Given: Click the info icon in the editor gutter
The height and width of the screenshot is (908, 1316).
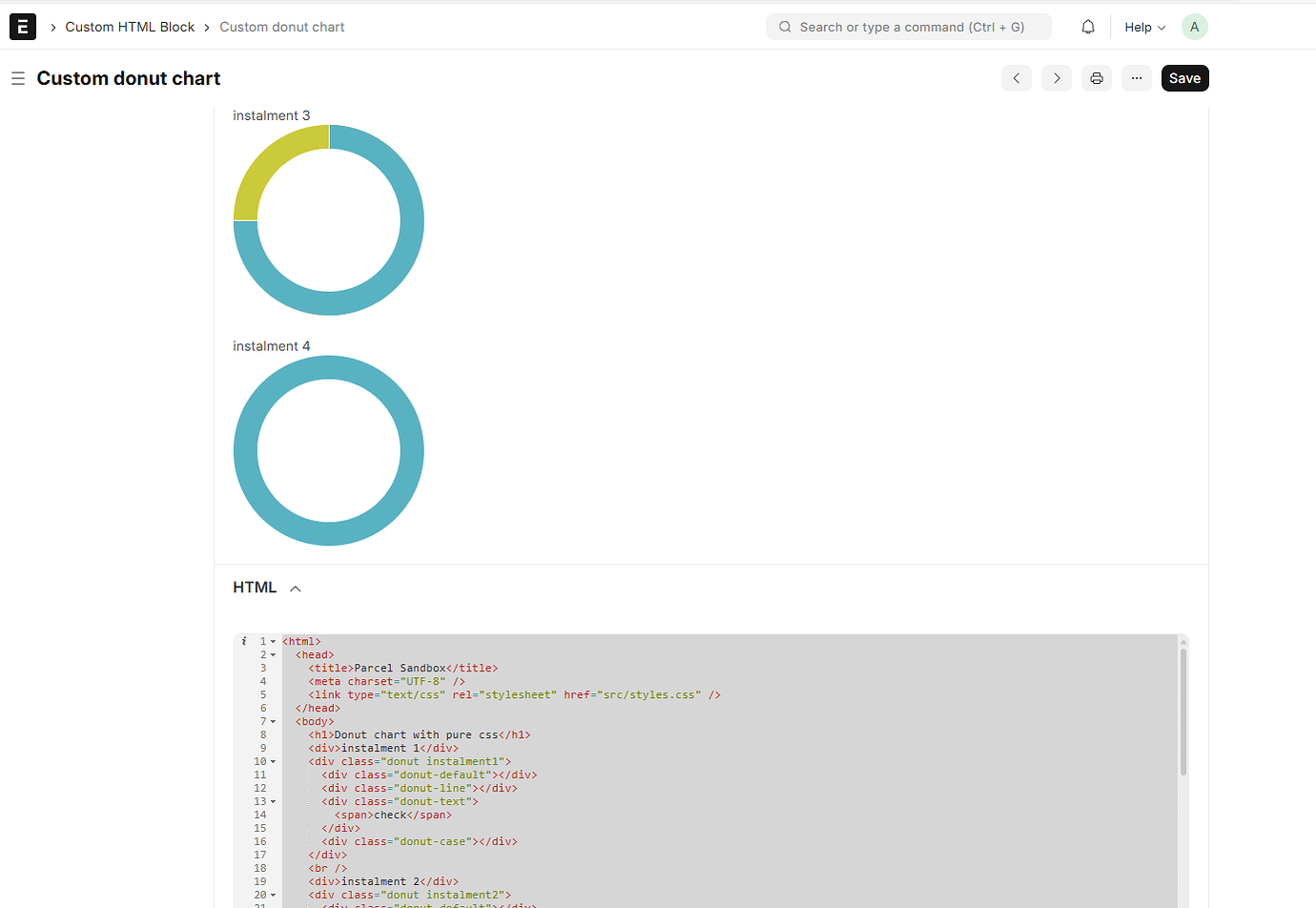Looking at the screenshot, I should pyautogui.click(x=243, y=640).
